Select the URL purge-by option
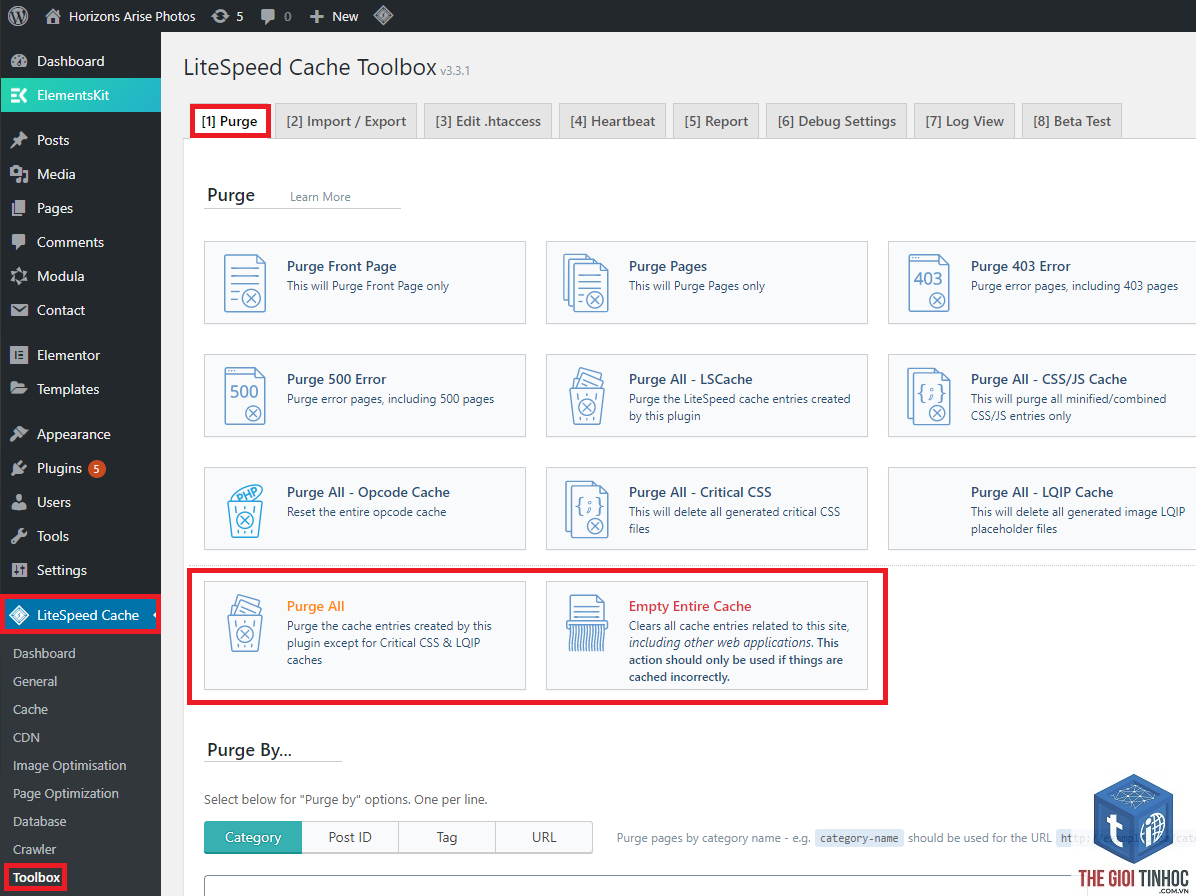 point(544,837)
